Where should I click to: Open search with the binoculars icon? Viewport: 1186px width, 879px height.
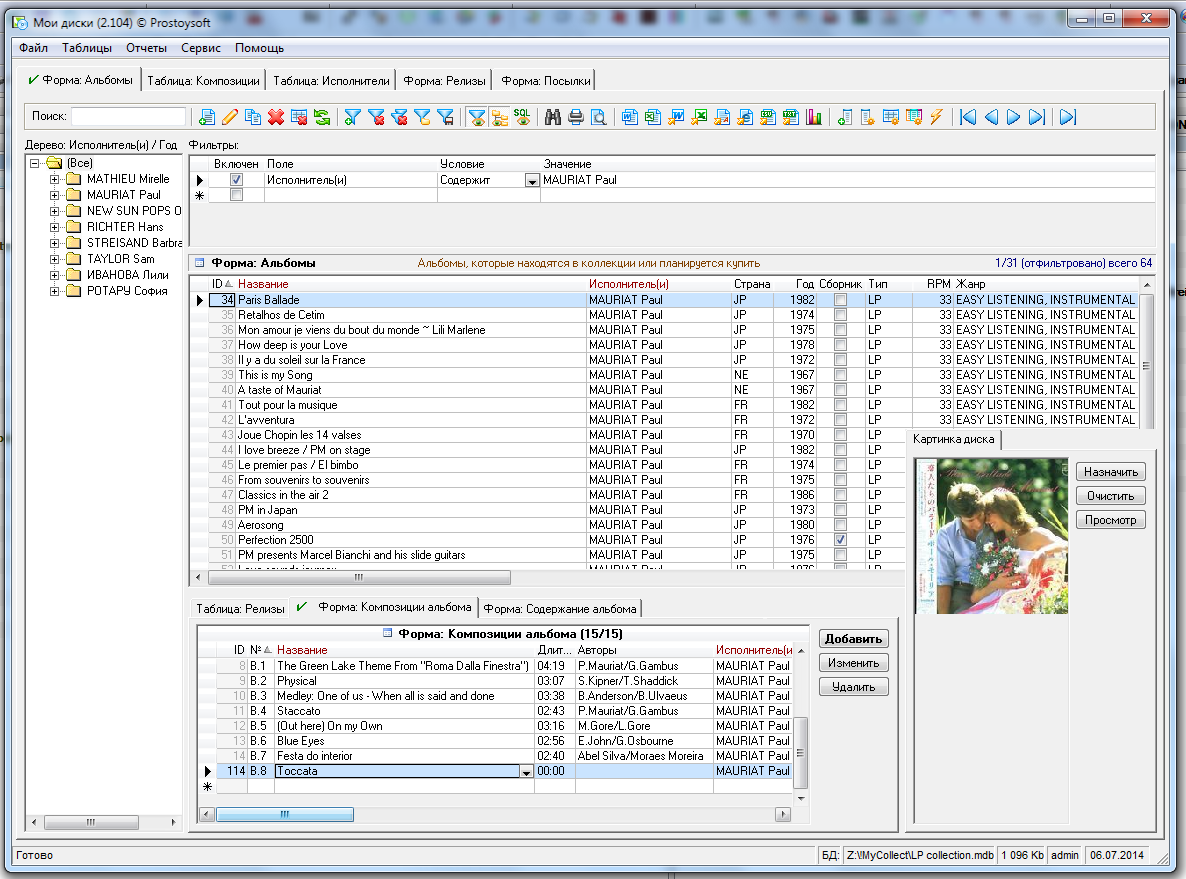pyautogui.click(x=552, y=117)
